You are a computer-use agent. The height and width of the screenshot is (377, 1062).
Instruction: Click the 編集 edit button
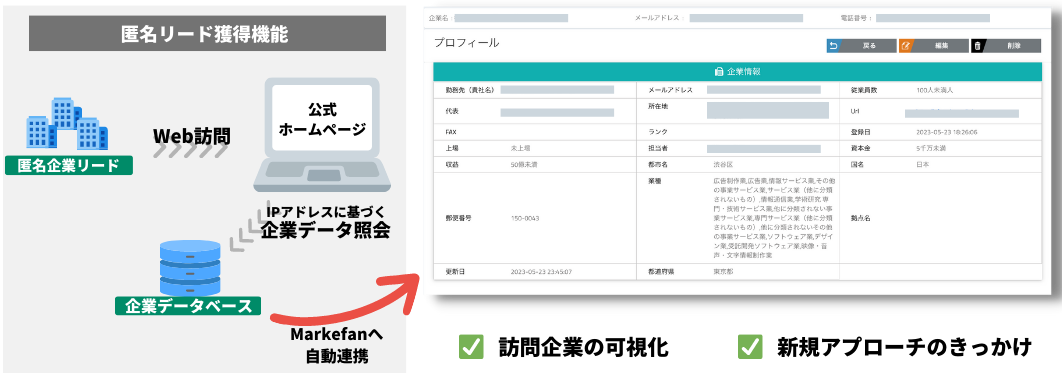[934, 46]
